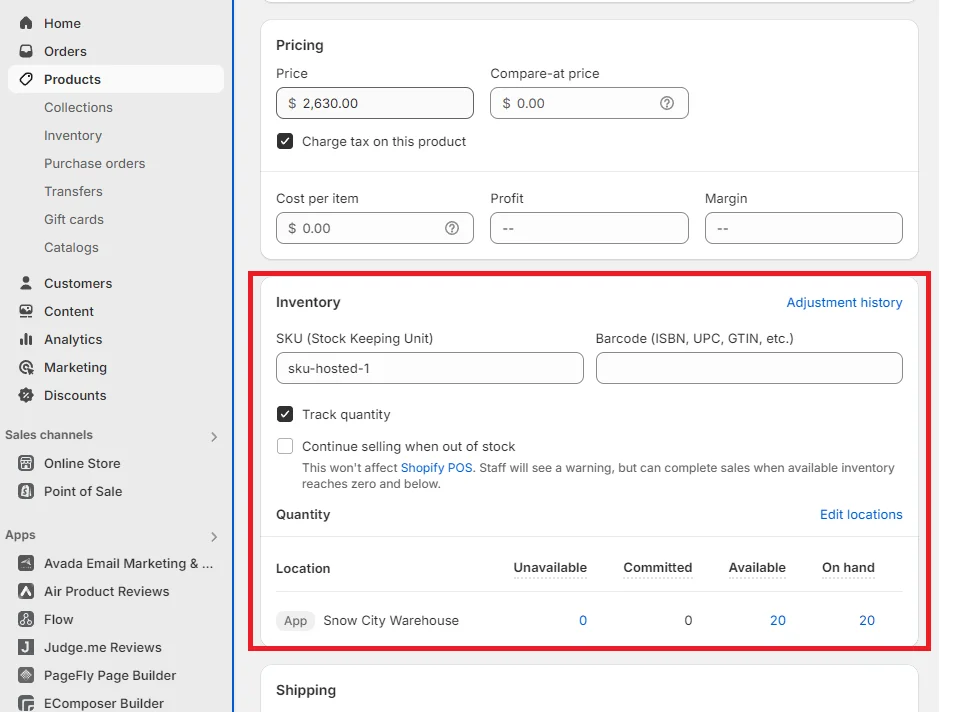Click the Air Product Reviews app icon
Image resolution: width=959 pixels, height=712 pixels.
coord(26,591)
